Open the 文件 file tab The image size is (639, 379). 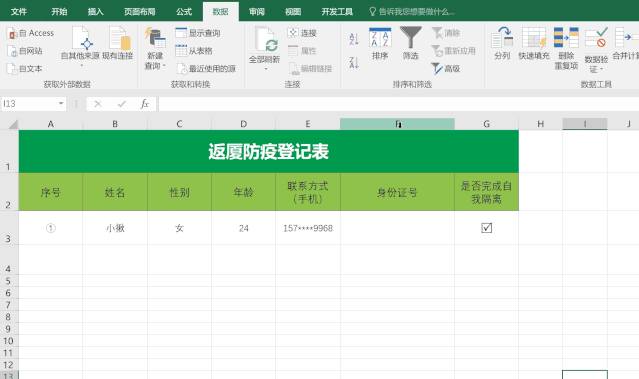coord(19,11)
